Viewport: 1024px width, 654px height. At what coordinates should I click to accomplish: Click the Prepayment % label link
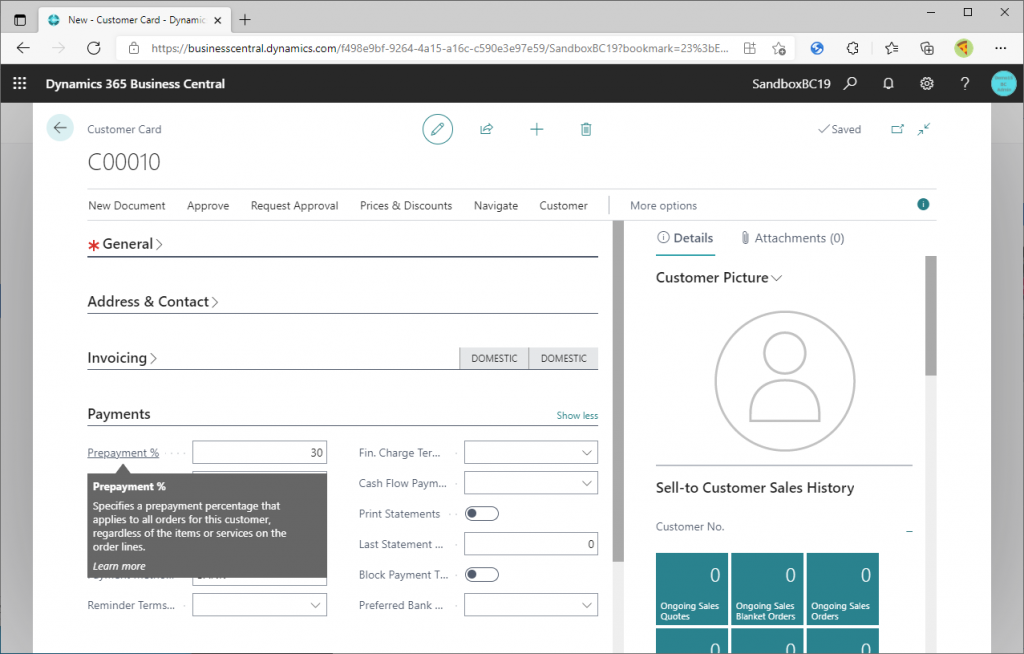coord(123,453)
